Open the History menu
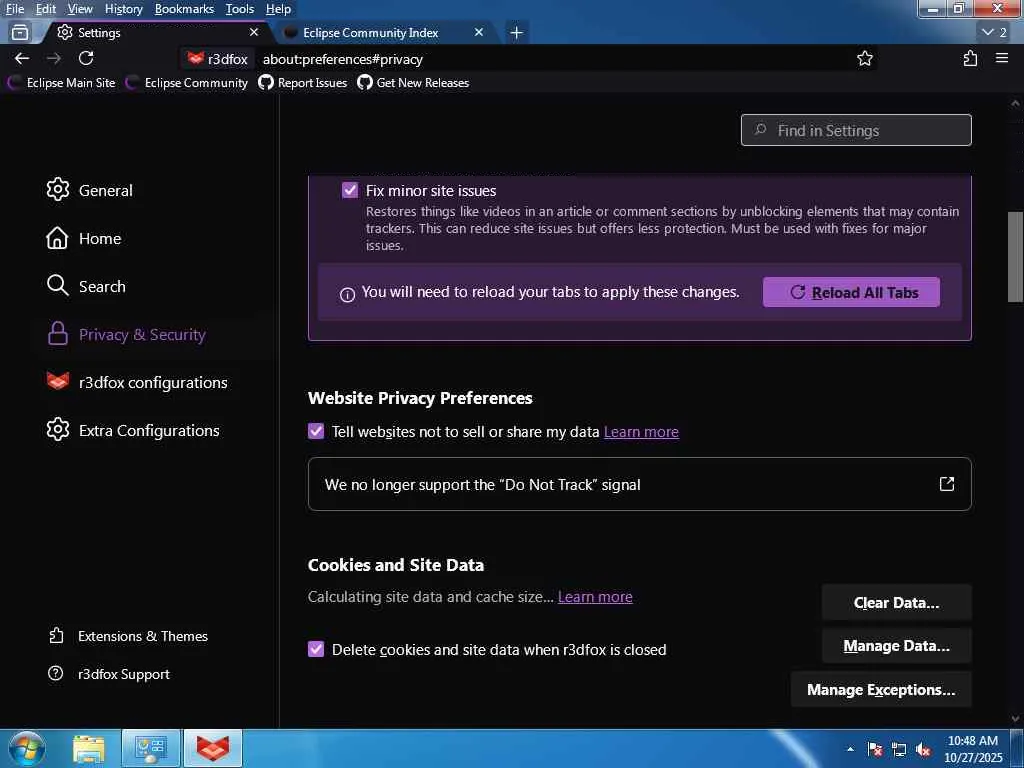Viewport: 1024px width, 768px height. 123,8
